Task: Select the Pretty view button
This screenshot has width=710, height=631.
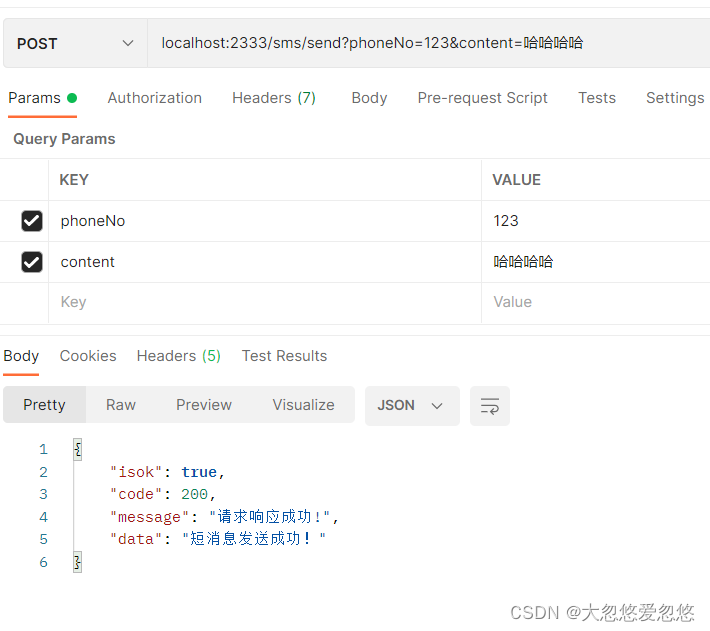Action: [x=44, y=405]
